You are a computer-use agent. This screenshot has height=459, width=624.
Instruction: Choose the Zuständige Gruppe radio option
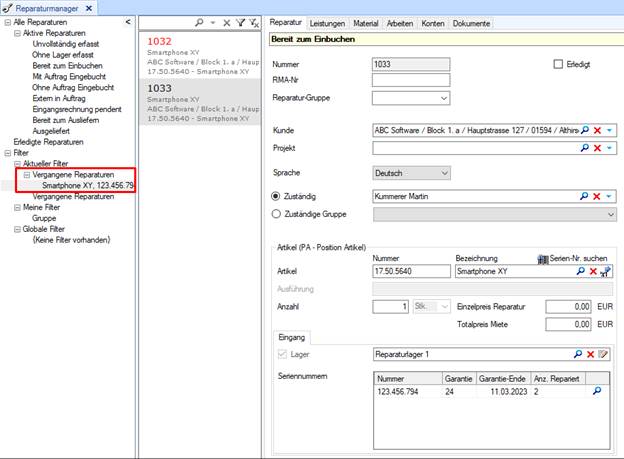click(276, 214)
